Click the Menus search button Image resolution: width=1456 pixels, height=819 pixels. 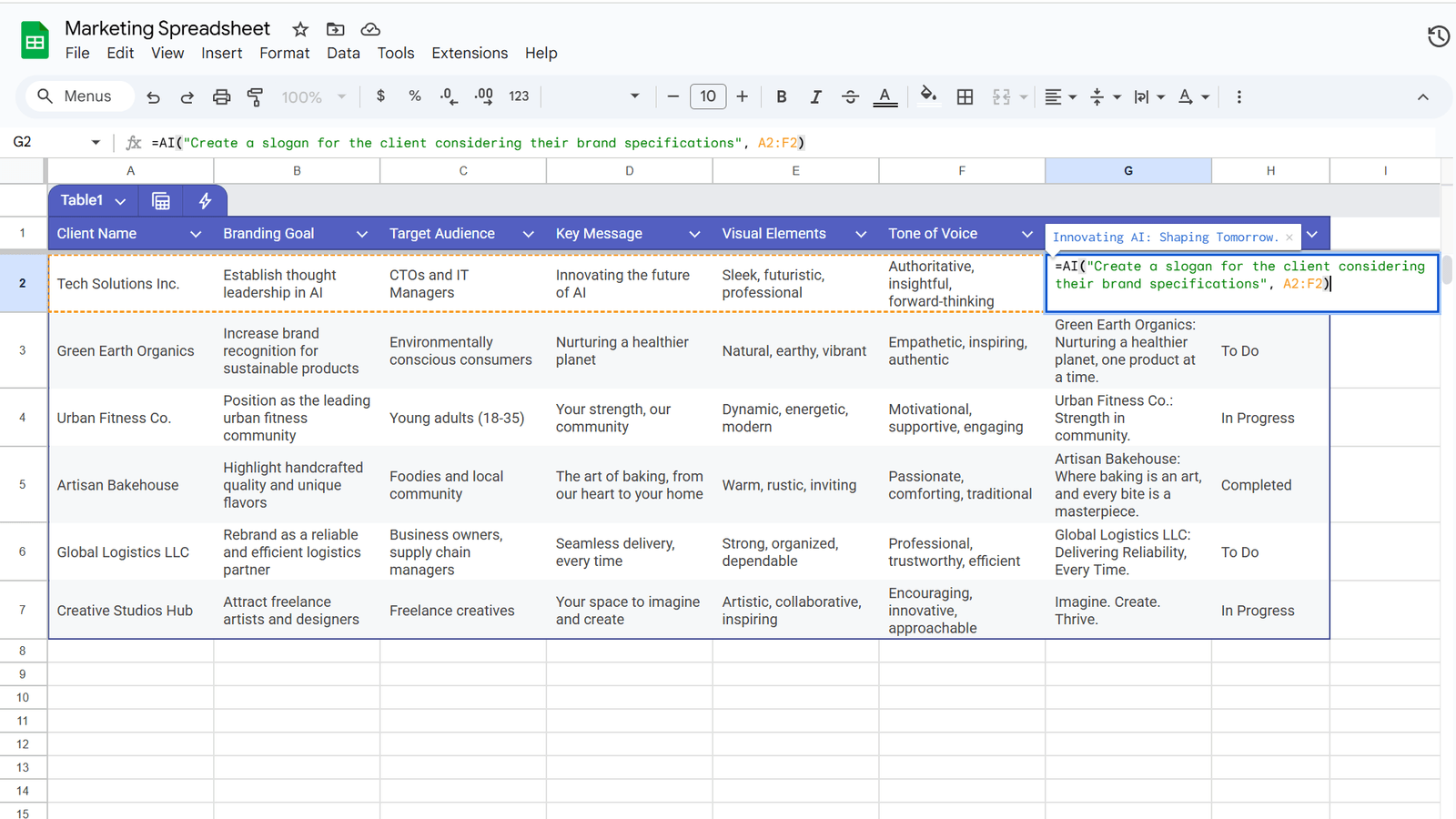[x=79, y=96]
